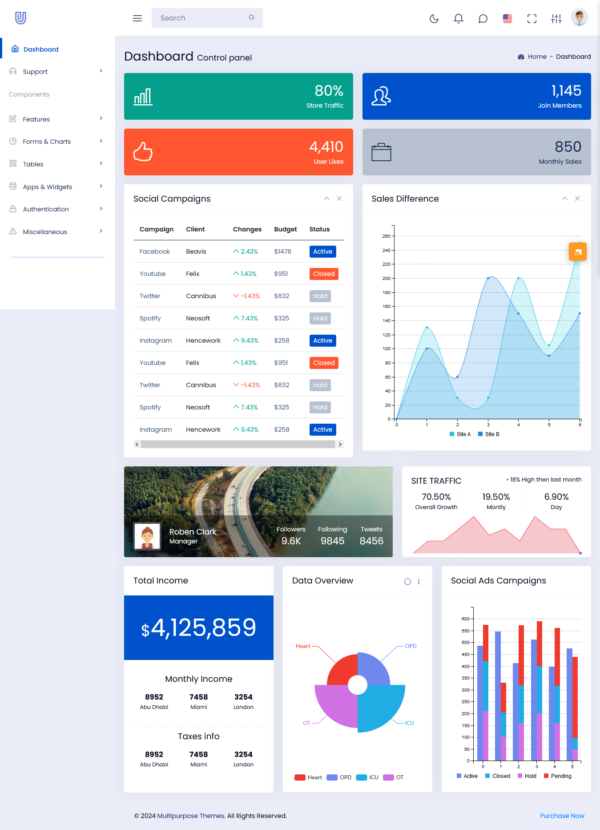Image resolution: width=600 pixels, height=830 pixels.
Task: Click the Active badge in Beavis row
Action: (323, 251)
